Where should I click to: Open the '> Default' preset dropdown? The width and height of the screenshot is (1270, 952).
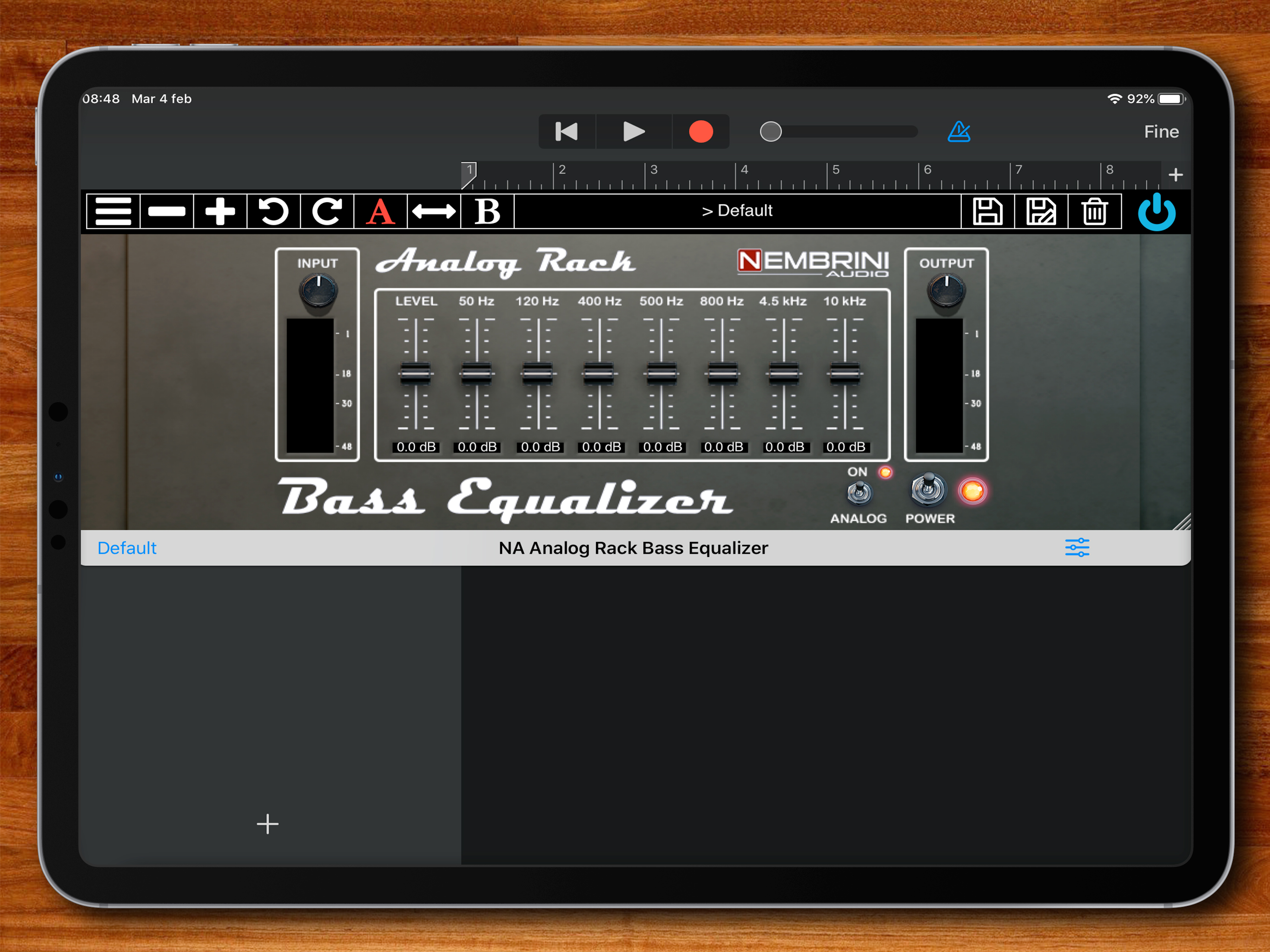(x=737, y=212)
